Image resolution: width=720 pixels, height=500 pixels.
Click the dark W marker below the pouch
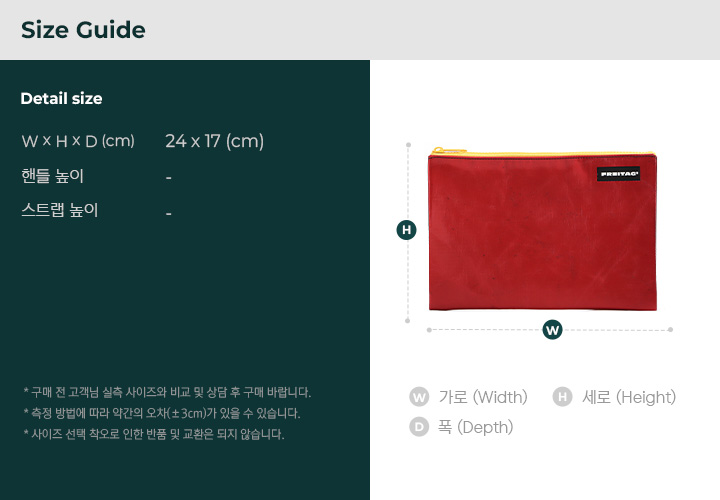click(x=552, y=330)
